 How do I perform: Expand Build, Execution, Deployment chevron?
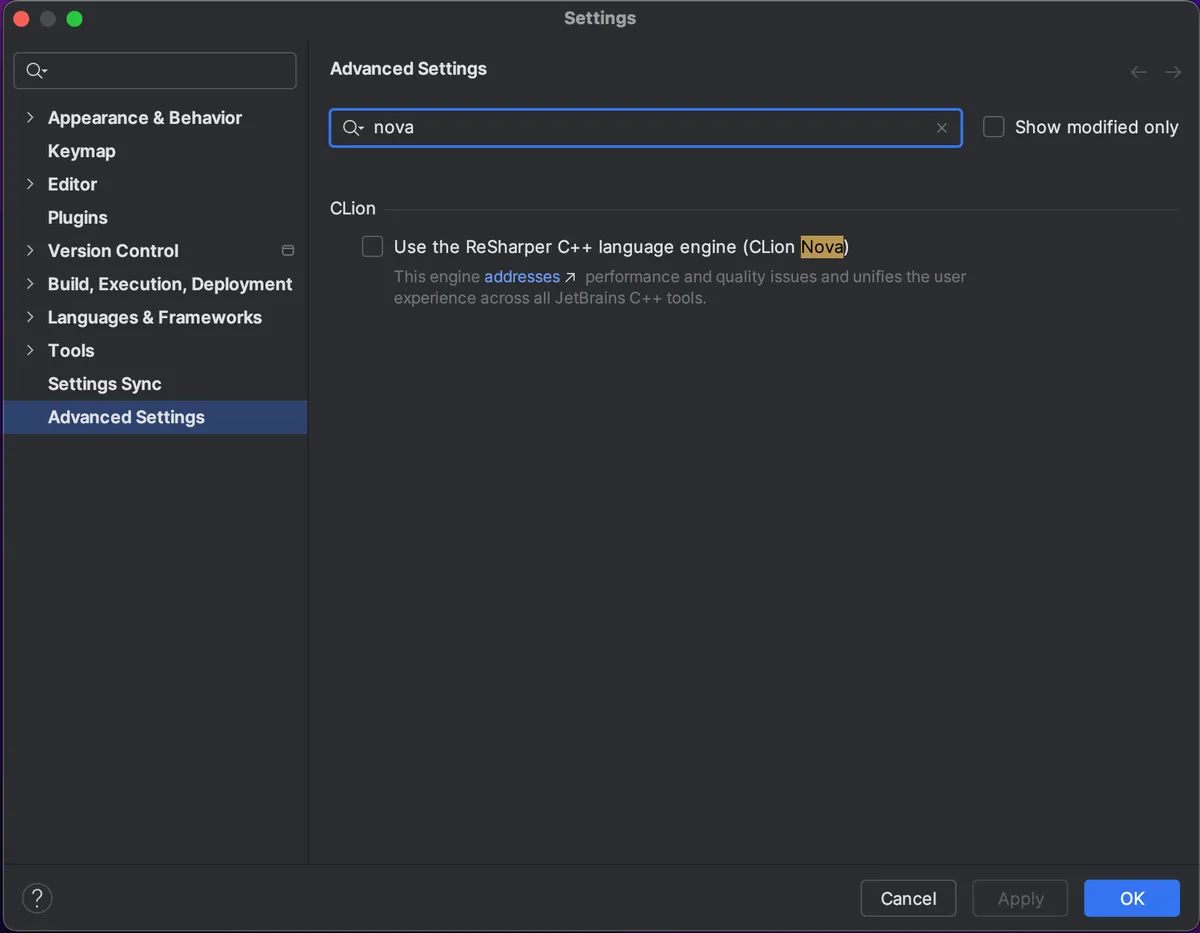(x=30, y=284)
